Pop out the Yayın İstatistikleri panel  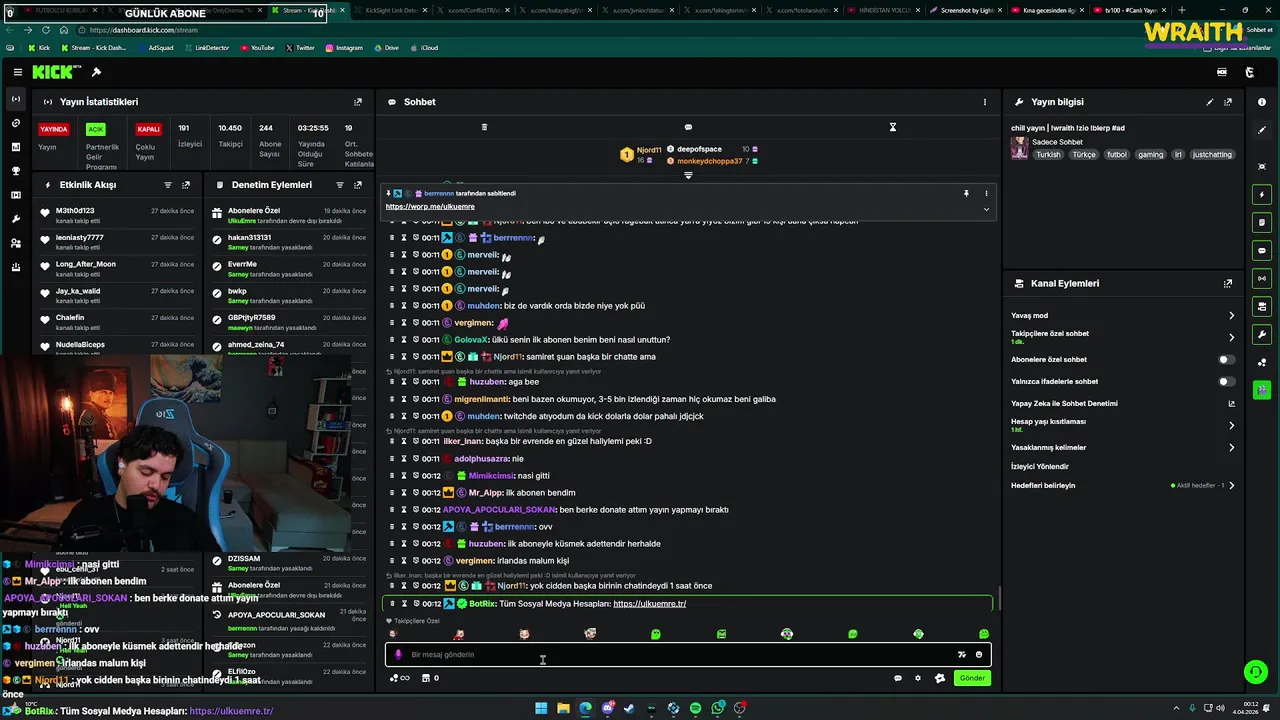[358, 102]
